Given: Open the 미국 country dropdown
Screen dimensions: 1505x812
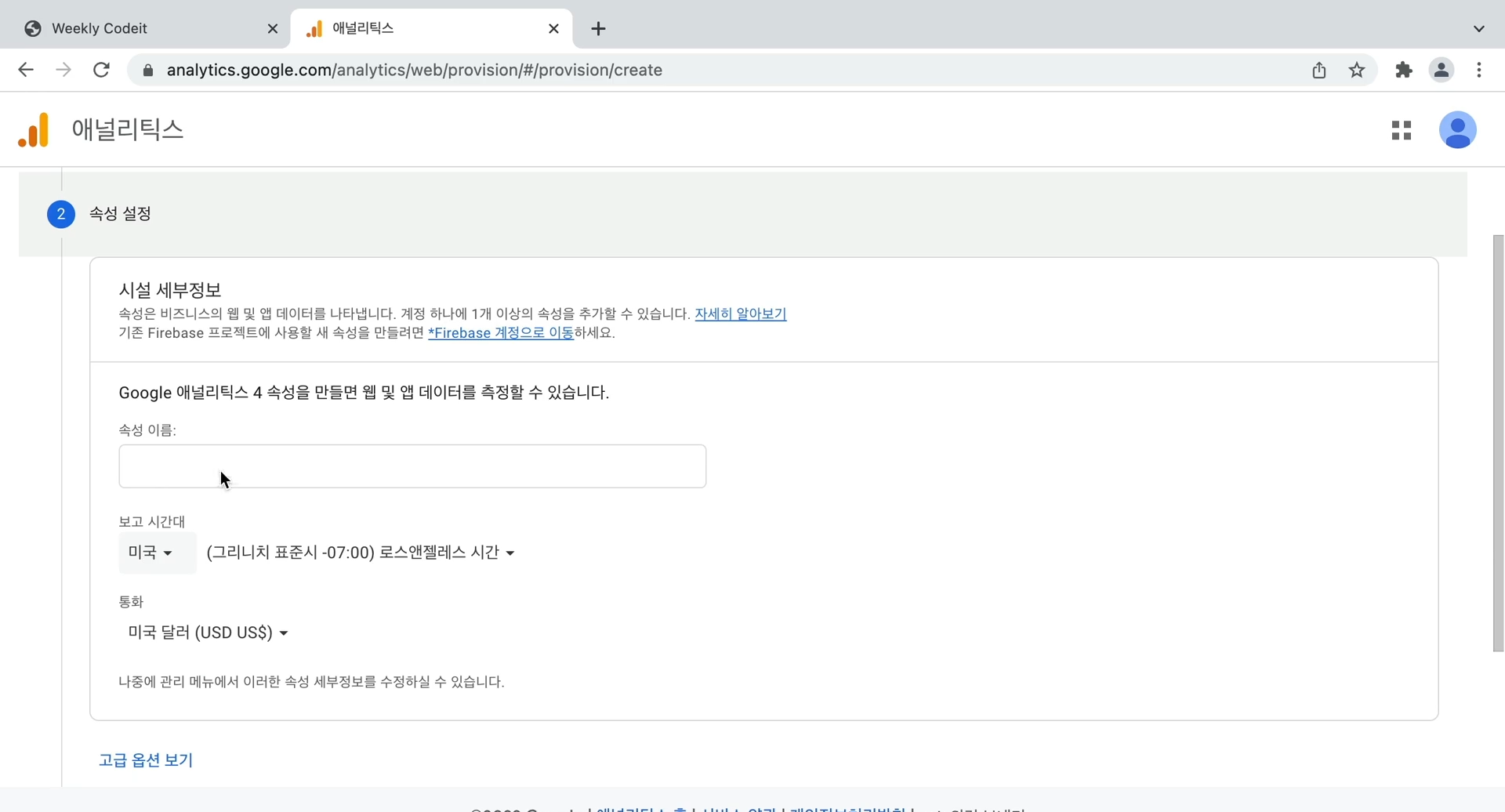Looking at the screenshot, I should (157, 553).
